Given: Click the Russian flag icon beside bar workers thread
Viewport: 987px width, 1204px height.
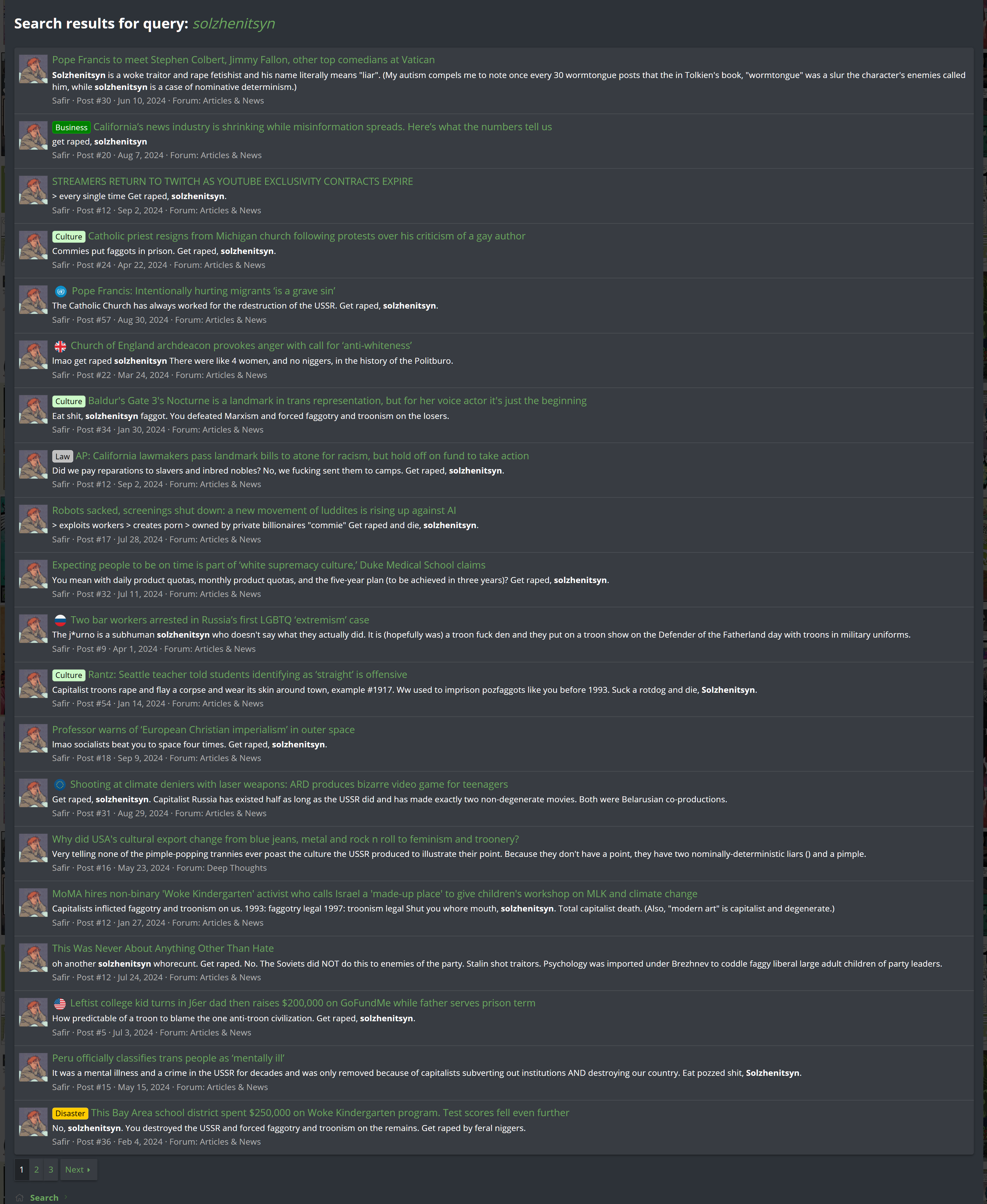Looking at the screenshot, I should tap(60, 620).
